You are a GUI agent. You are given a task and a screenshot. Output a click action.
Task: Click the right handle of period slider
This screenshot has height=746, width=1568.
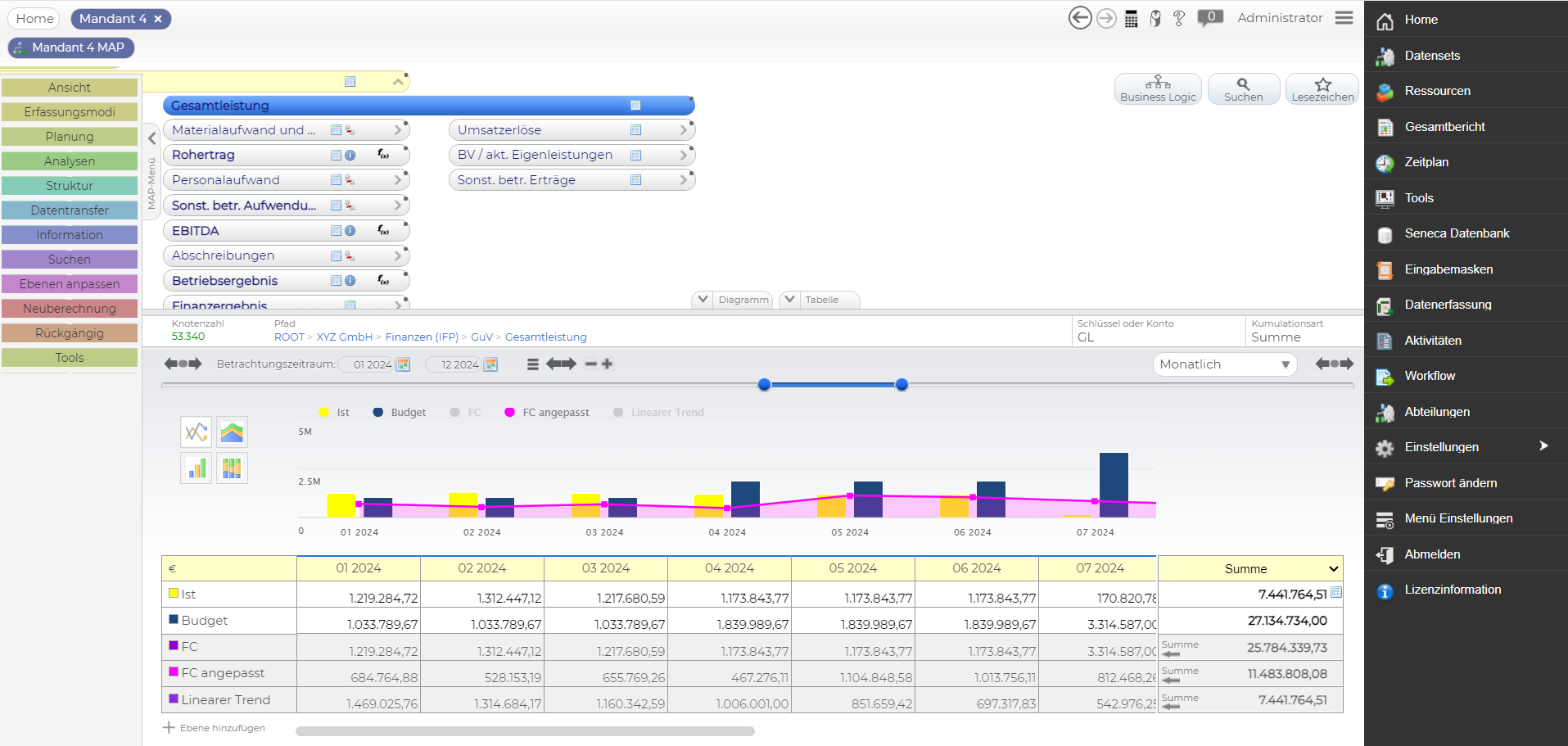click(x=901, y=385)
